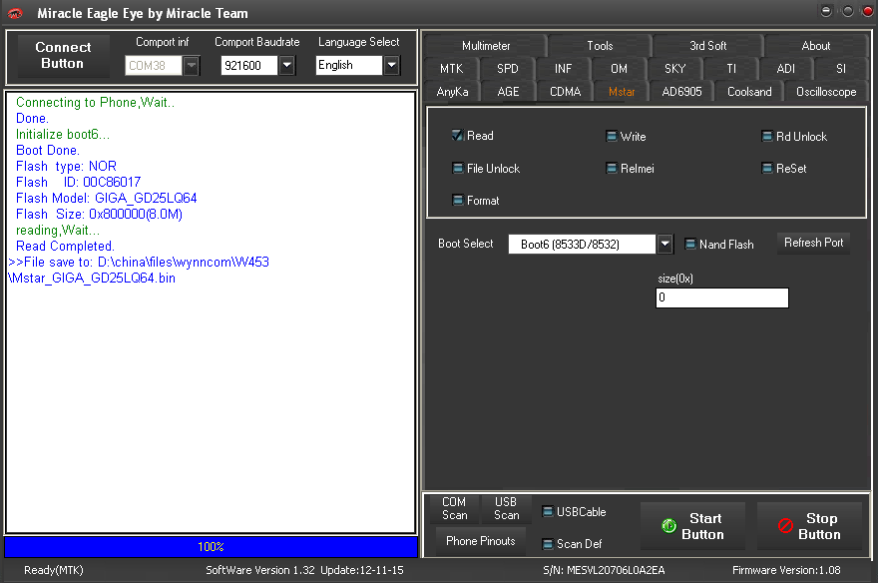Check the ReSet option

point(767,169)
